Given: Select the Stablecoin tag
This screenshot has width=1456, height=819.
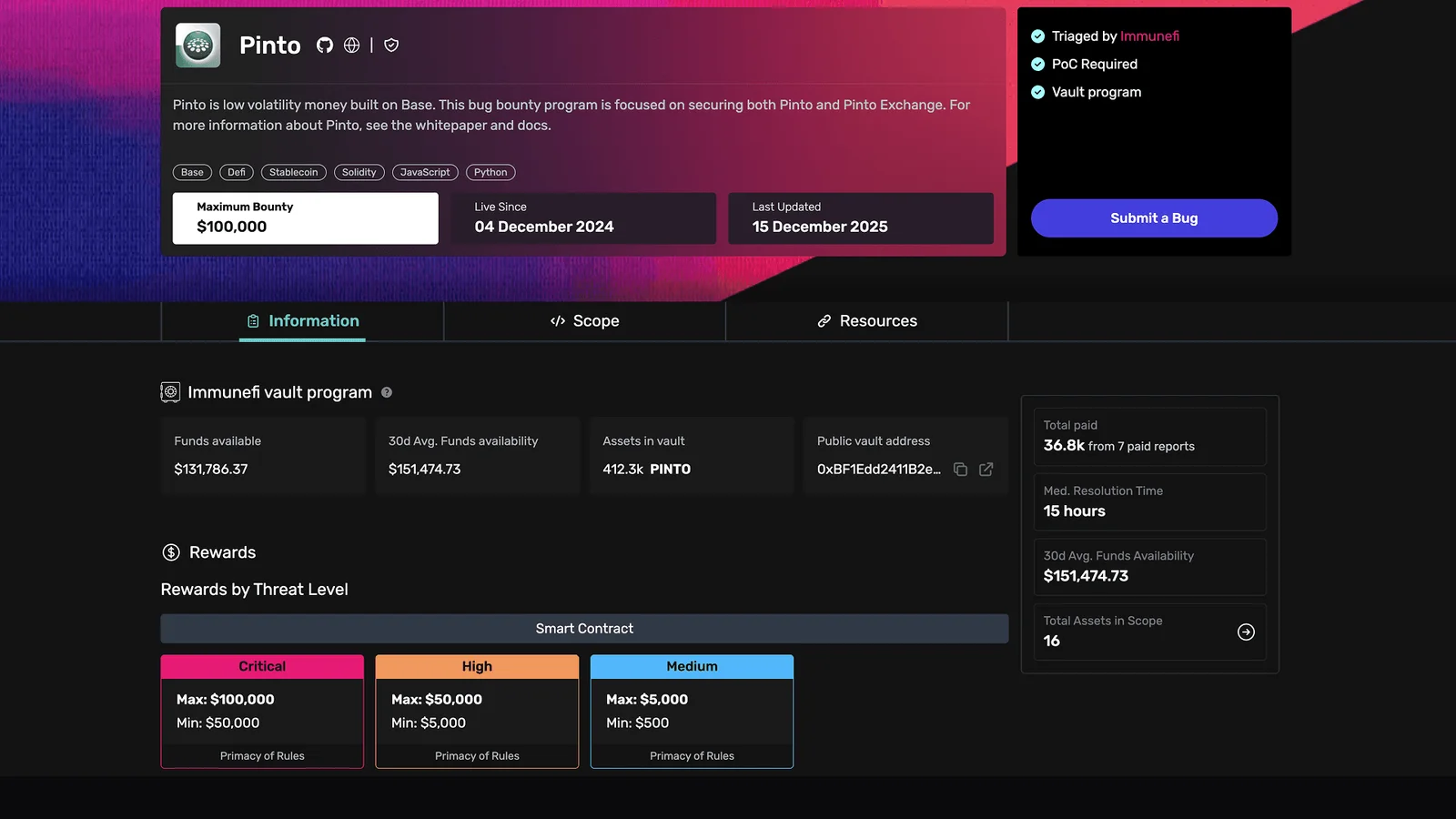Looking at the screenshot, I should tap(294, 172).
